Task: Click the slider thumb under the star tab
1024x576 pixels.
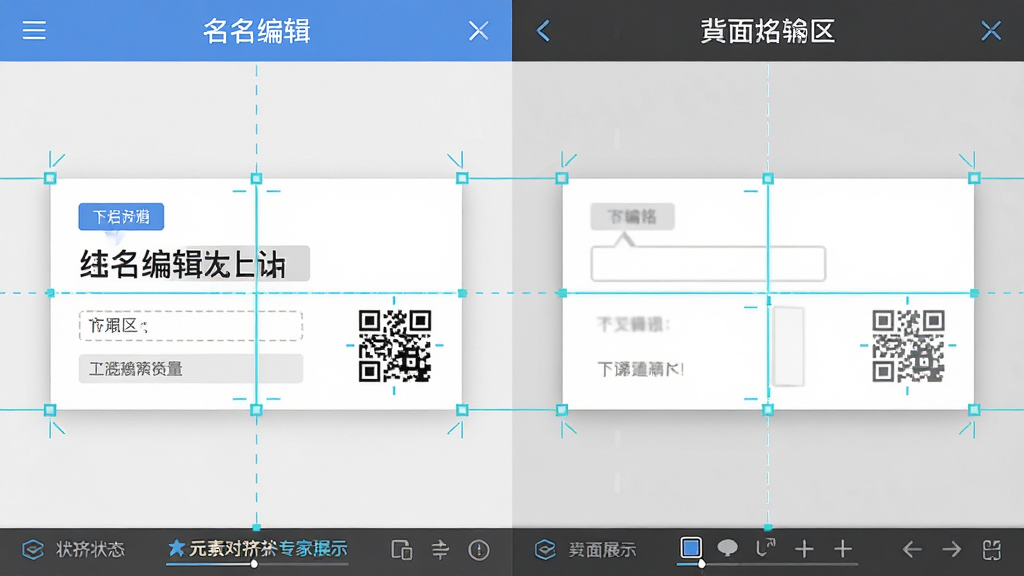Action: point(254,564)
